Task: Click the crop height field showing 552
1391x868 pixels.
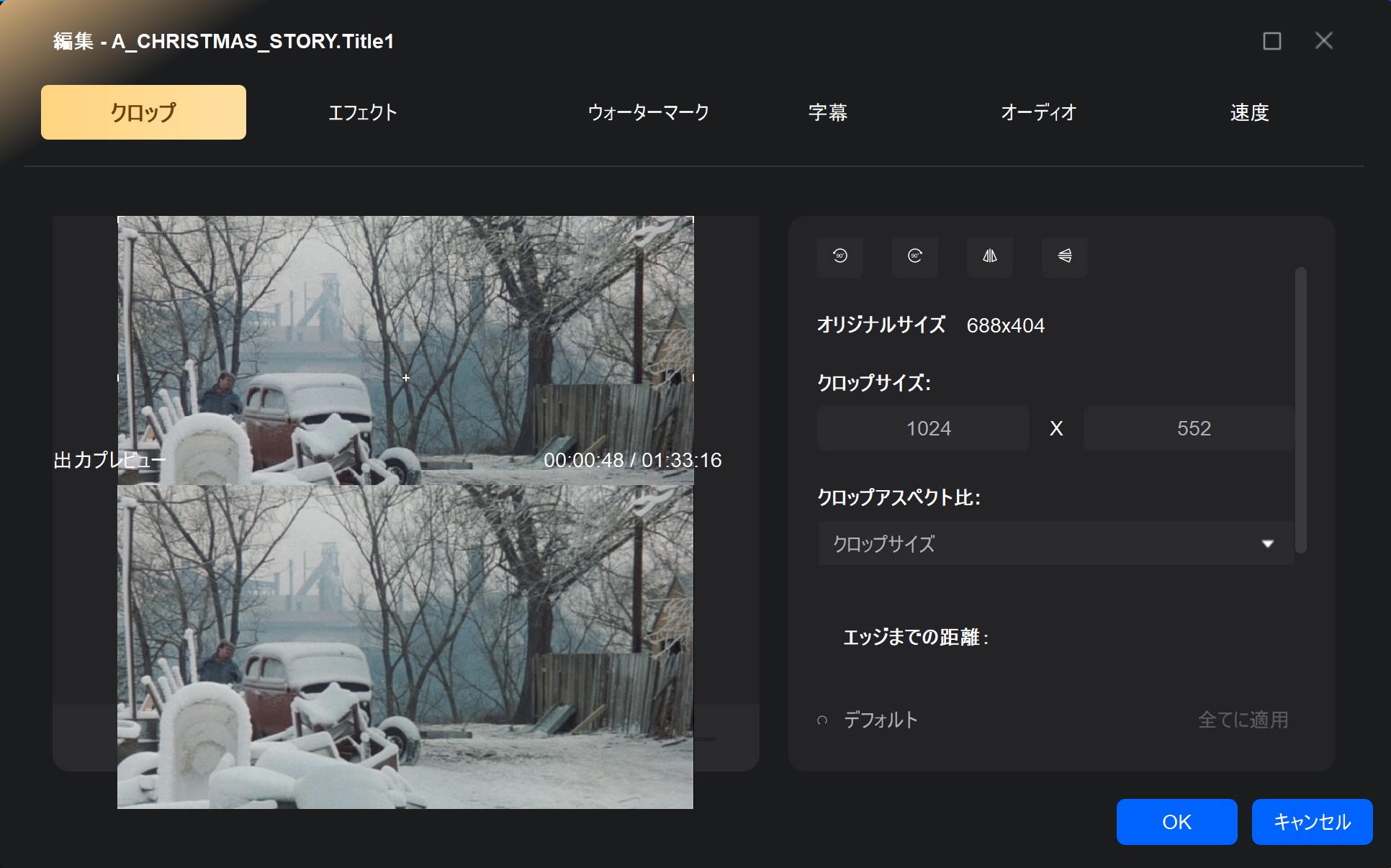Action: (x=1189, y=428)
